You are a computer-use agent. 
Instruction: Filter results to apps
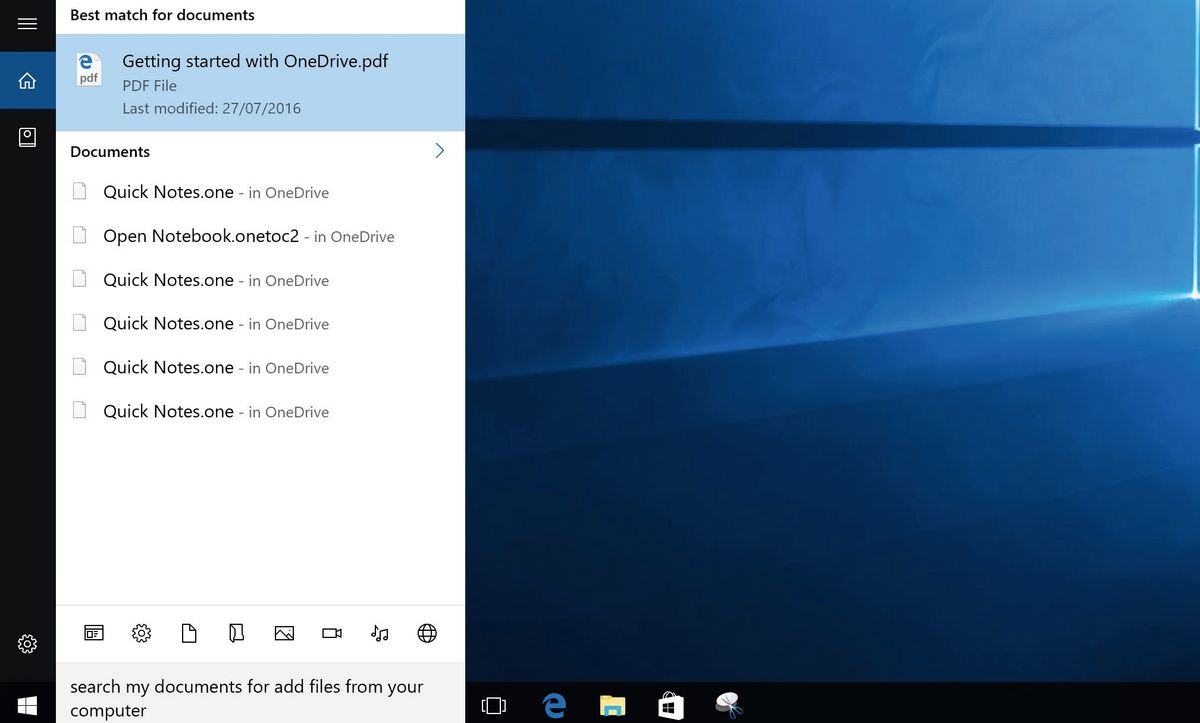pos(93,633)
